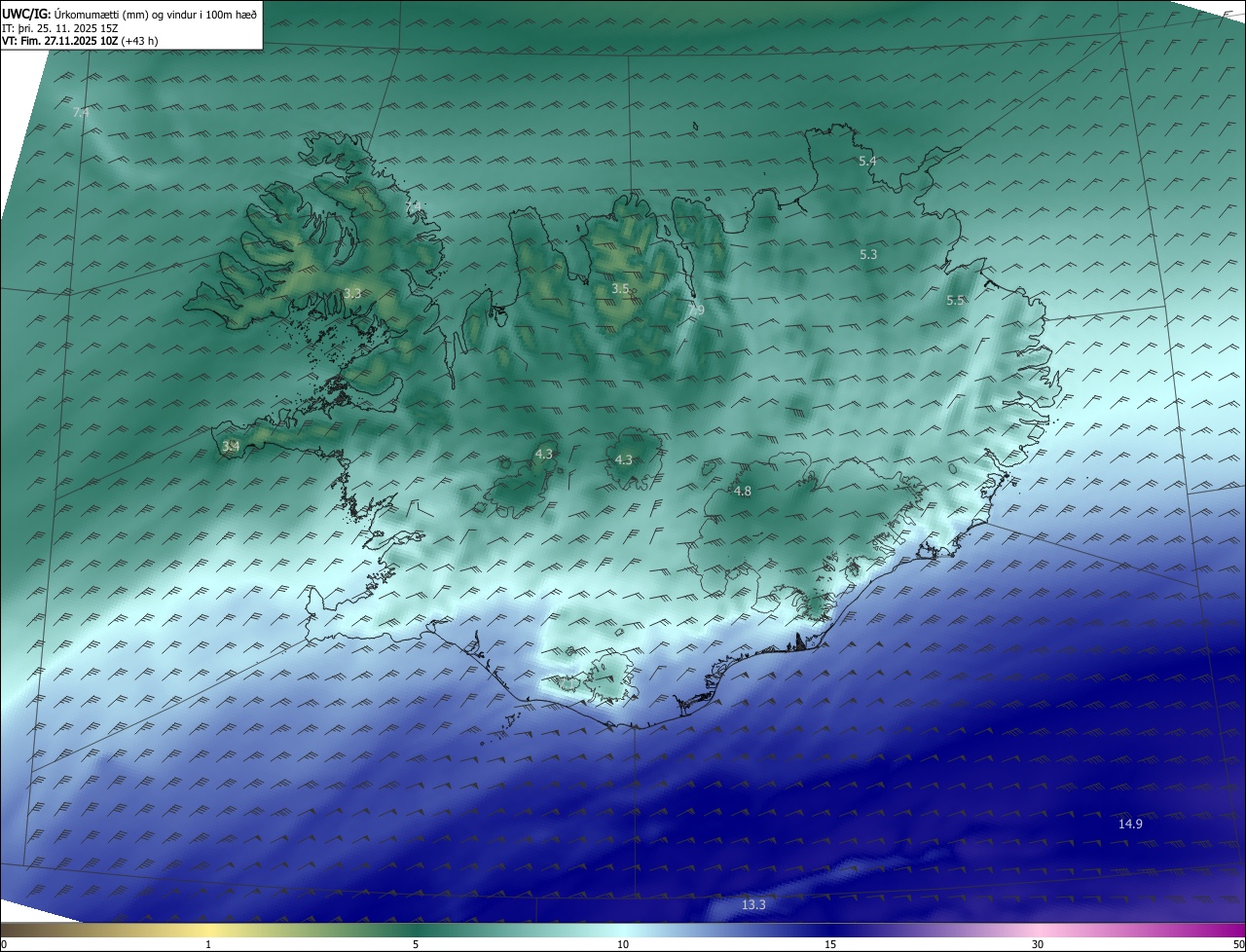Screen dimensions: 1246x952
Task: Click the 5.4 value label on the map
Action: click(867, 161)
